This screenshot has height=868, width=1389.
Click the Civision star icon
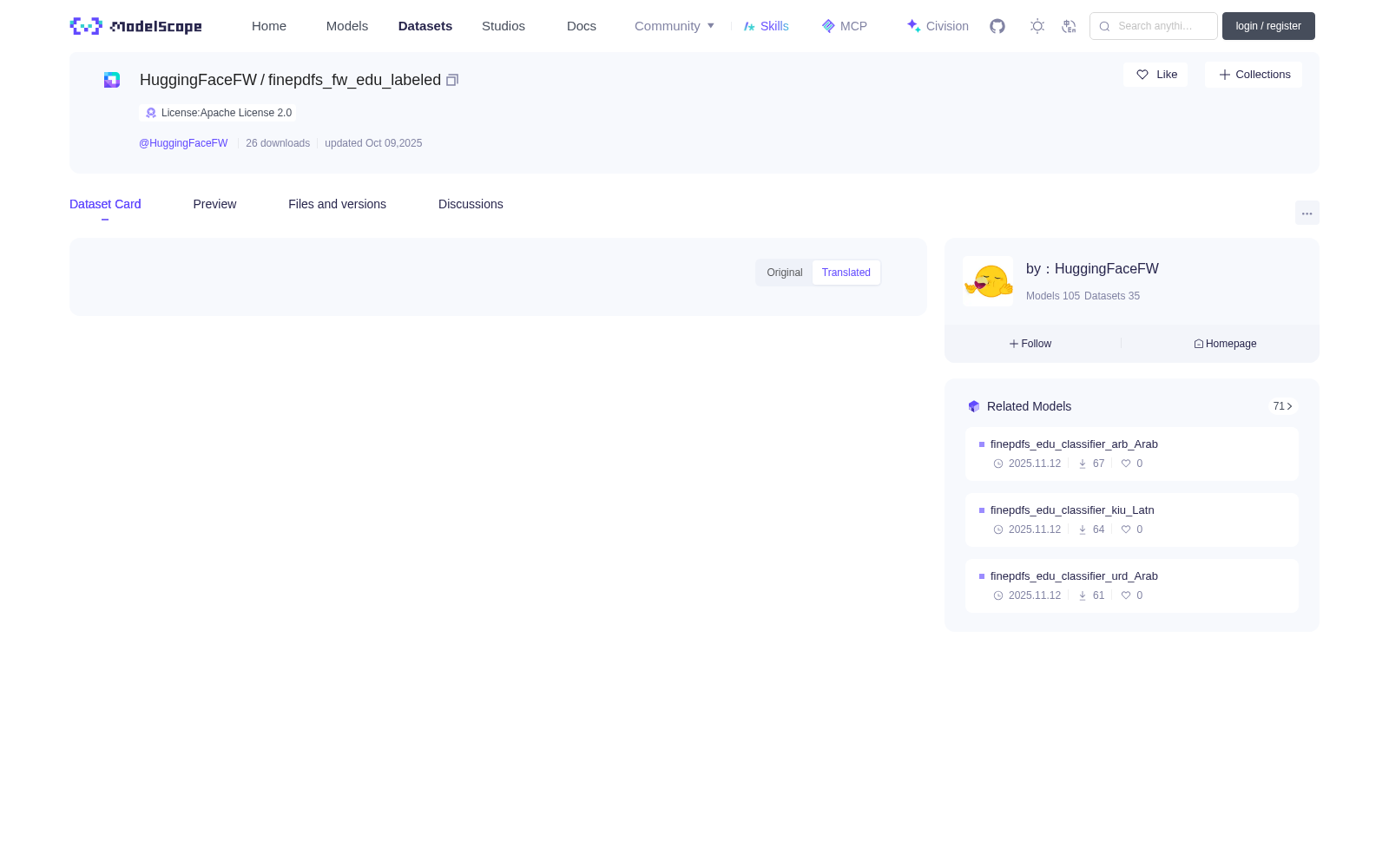click(x=913, y=26)
